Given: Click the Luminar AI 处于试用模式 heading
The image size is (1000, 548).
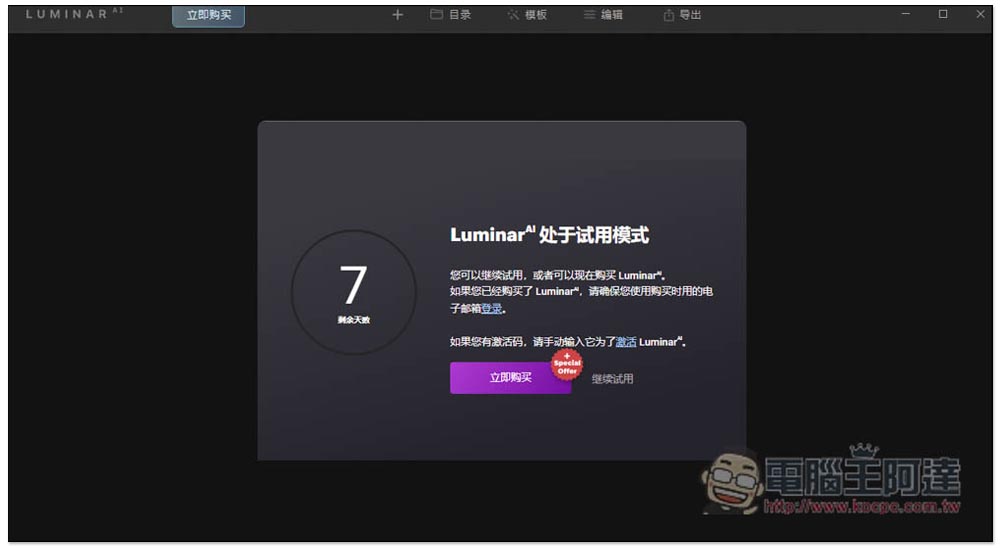Looking at the screenshot, I should point(549,235).
